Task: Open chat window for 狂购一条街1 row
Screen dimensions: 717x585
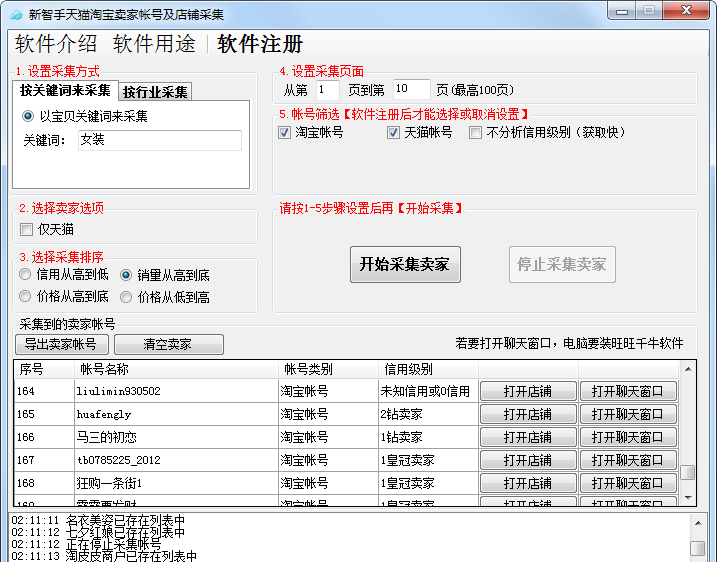Action: click(x=628, y=483)
